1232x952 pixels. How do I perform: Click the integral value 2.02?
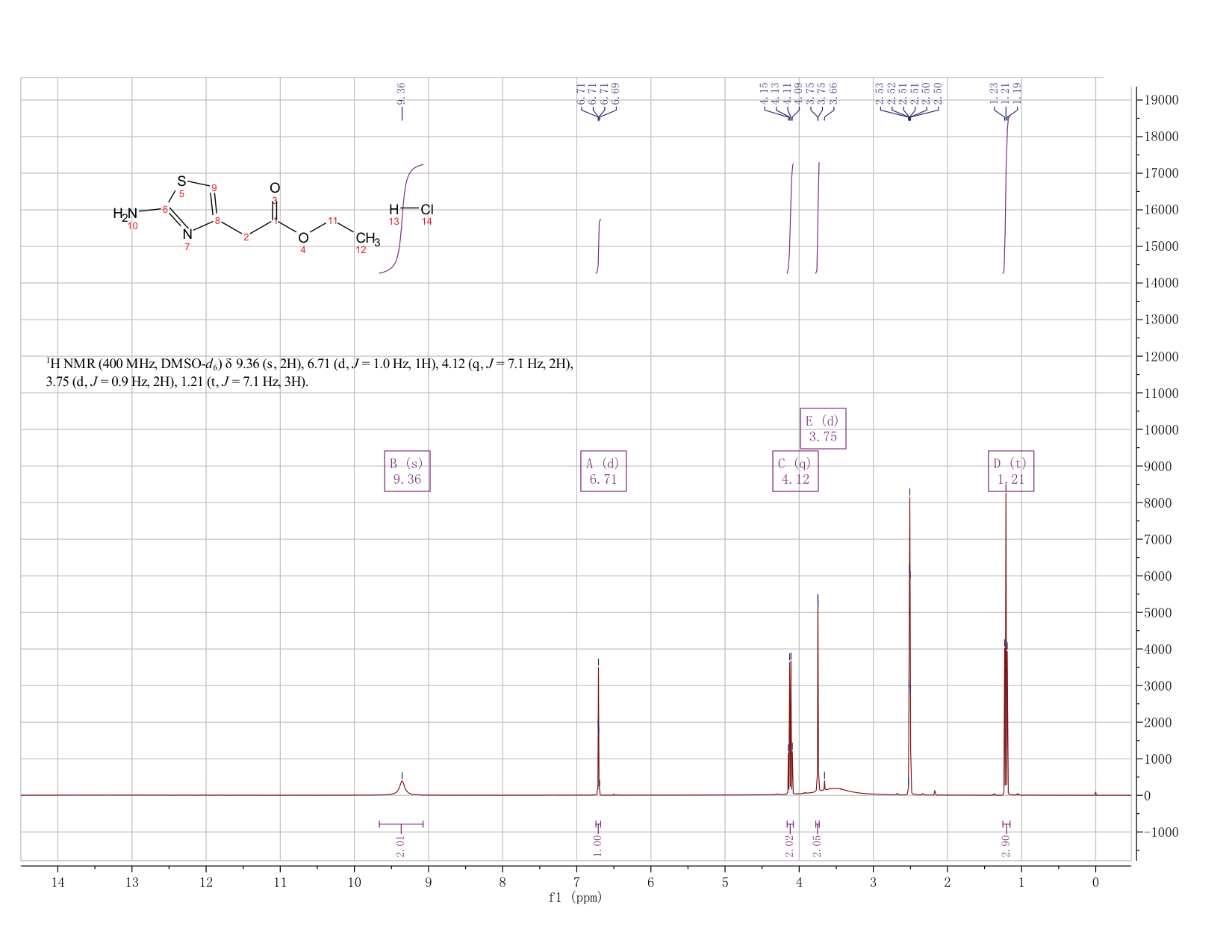(x=790, y=846)
